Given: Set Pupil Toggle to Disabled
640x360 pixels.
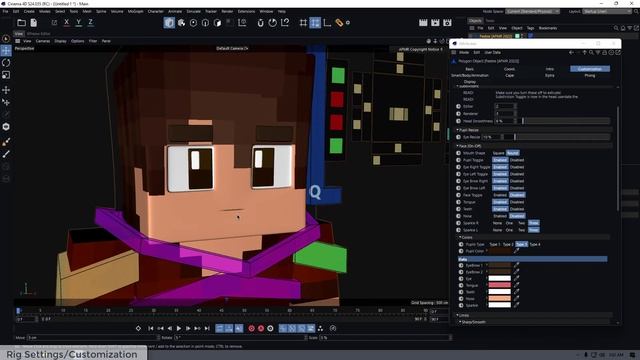Looking at the screenshot, I should pyautogui.click(x=517, y=160).
